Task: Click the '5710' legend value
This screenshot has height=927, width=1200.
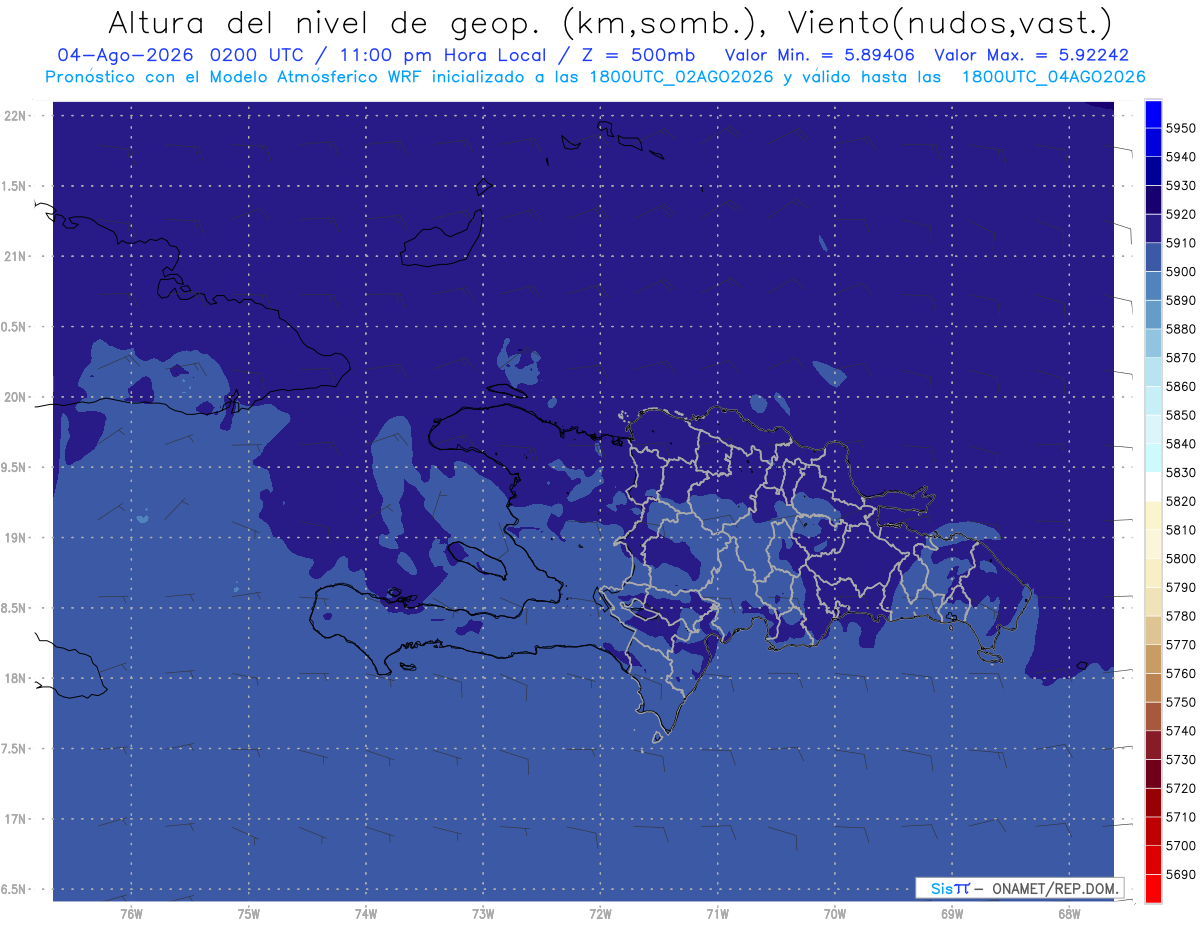Action: click(1181, 817)
